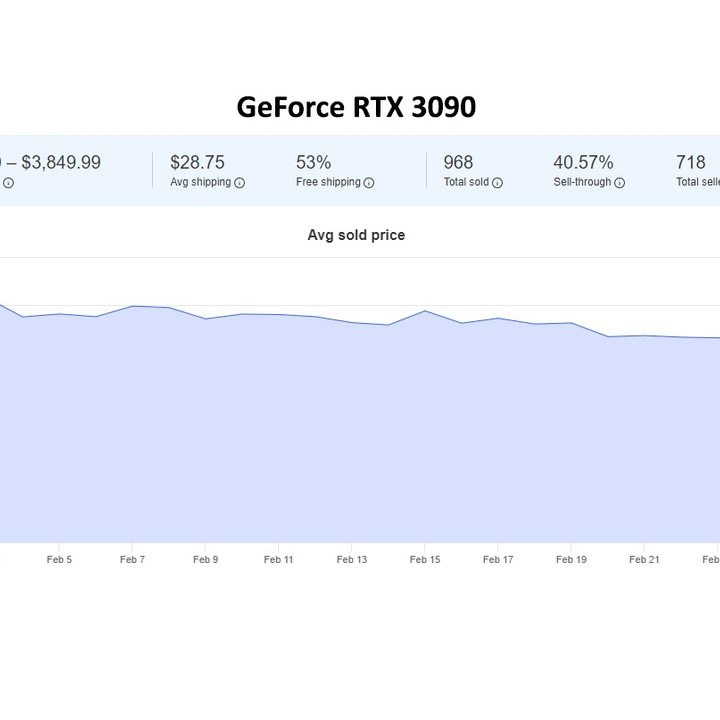Click the Feb 9 axis label

pyautogui.click(x=205, y=559)
